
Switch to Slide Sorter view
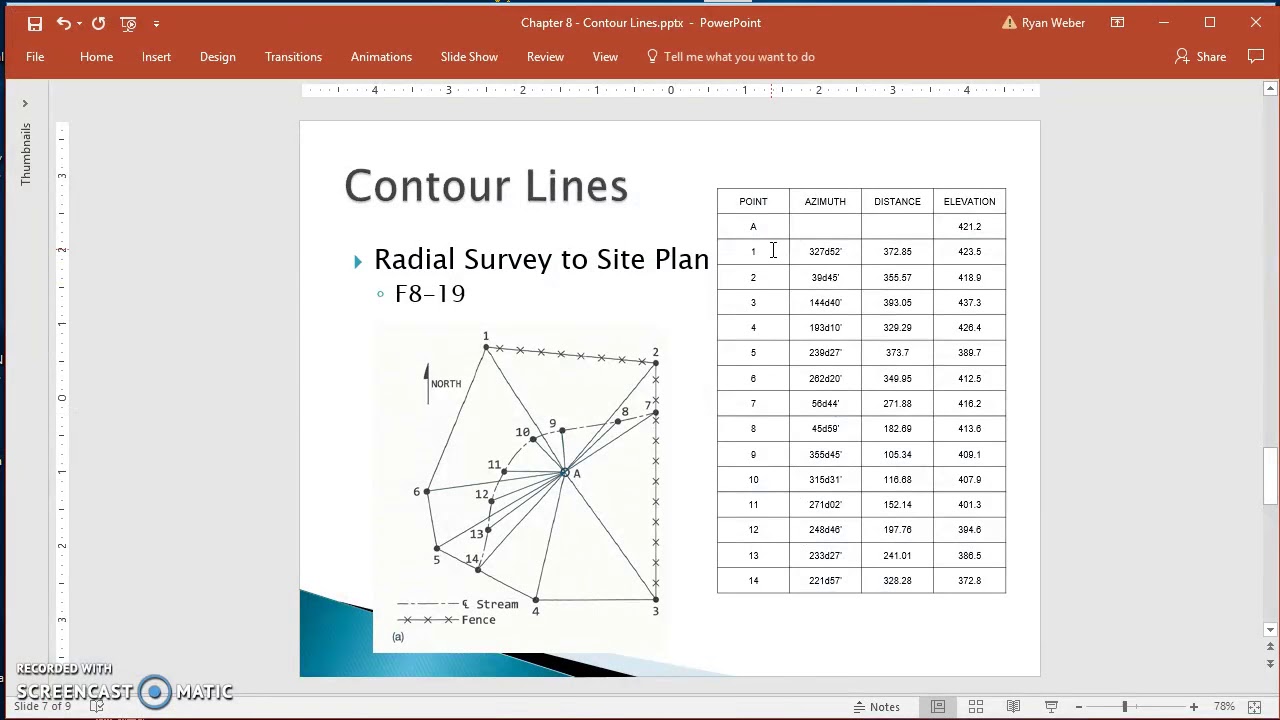976,707
